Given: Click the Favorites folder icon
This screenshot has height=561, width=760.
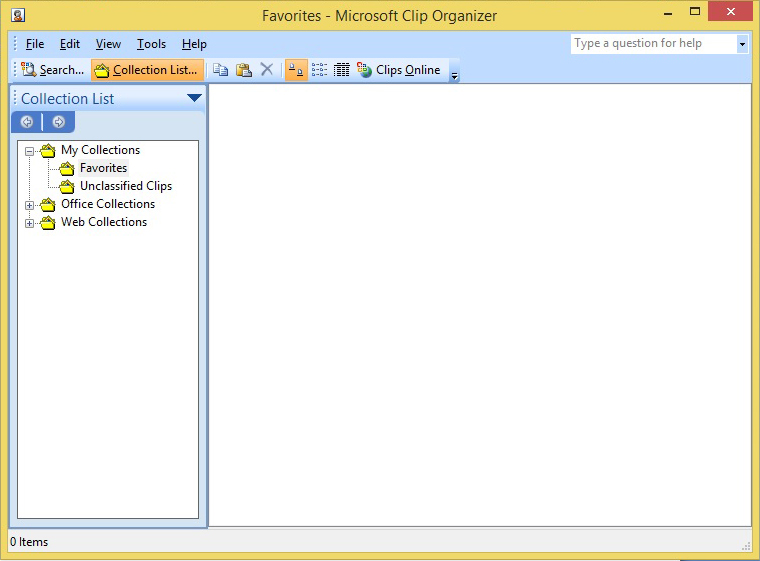Looking at the screenshot, I should (x=67, y=168).
